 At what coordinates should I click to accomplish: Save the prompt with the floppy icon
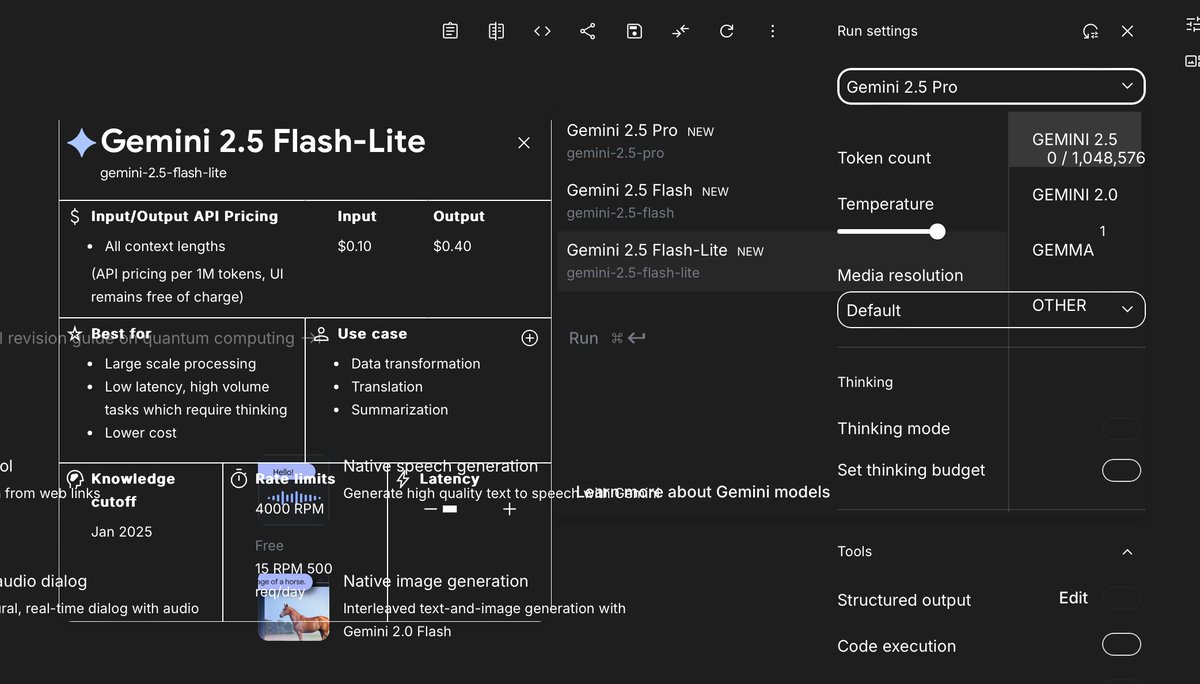tap(634, 31)
